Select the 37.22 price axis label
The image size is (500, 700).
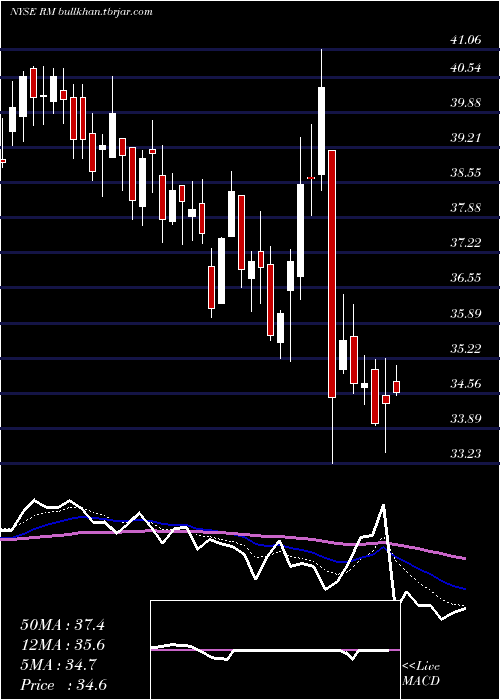pos(465,243)
